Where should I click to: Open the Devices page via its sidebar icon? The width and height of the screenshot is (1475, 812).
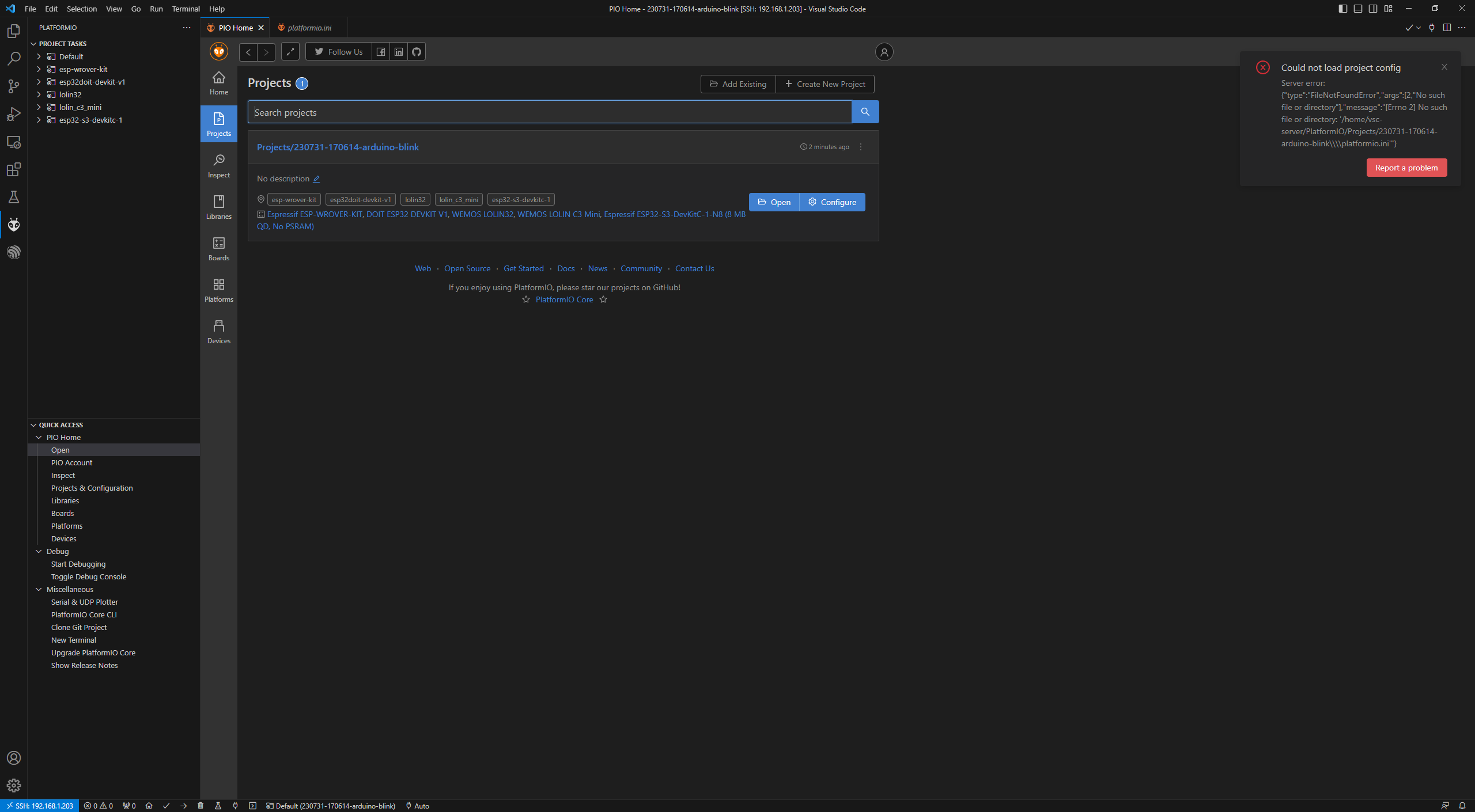(218, 330)
